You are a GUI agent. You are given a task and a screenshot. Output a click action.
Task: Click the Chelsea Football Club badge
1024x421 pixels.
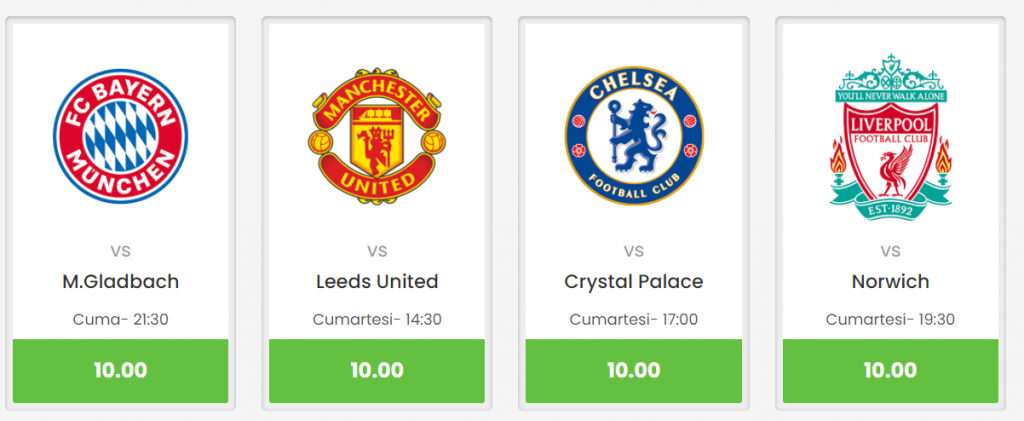pos(633,136)
